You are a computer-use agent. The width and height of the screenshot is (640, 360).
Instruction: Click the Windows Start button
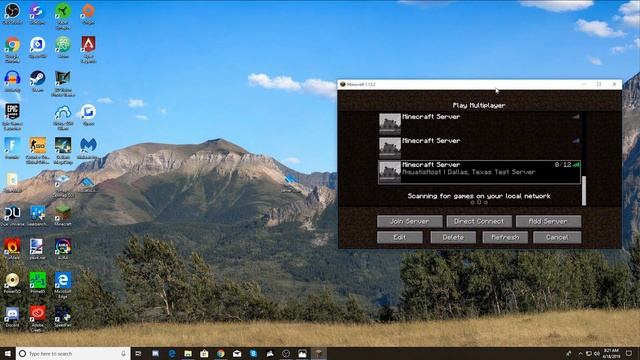click(7, 353)
